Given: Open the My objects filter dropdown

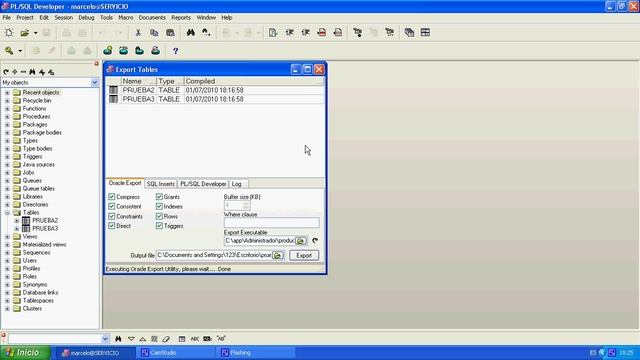Looking at the screenshot, I should [95, 82].
